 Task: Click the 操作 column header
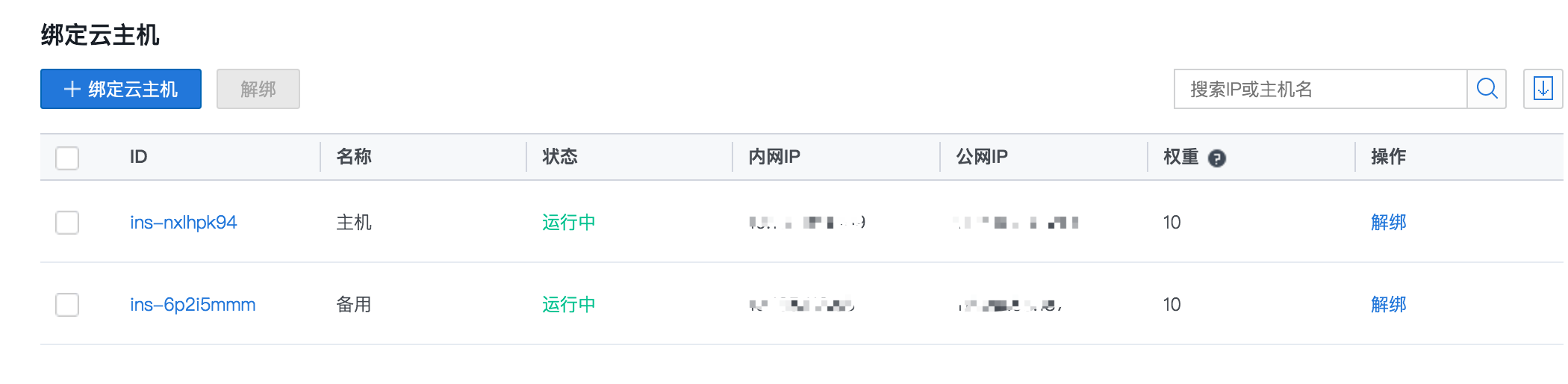pos(1388,157)
